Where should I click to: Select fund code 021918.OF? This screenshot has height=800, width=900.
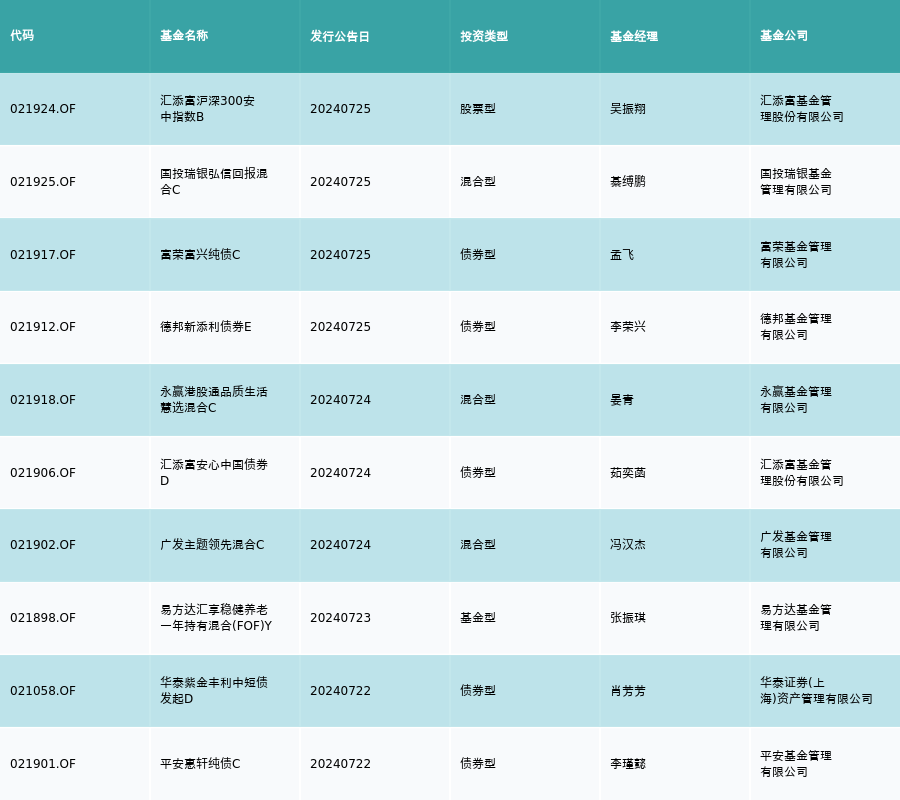[42, 400]
